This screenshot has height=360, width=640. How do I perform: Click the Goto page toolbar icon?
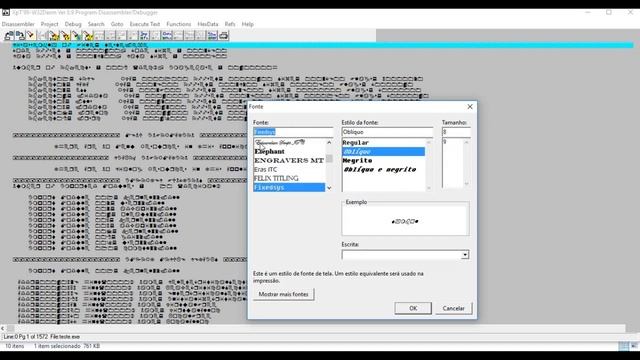coord(76,36)
